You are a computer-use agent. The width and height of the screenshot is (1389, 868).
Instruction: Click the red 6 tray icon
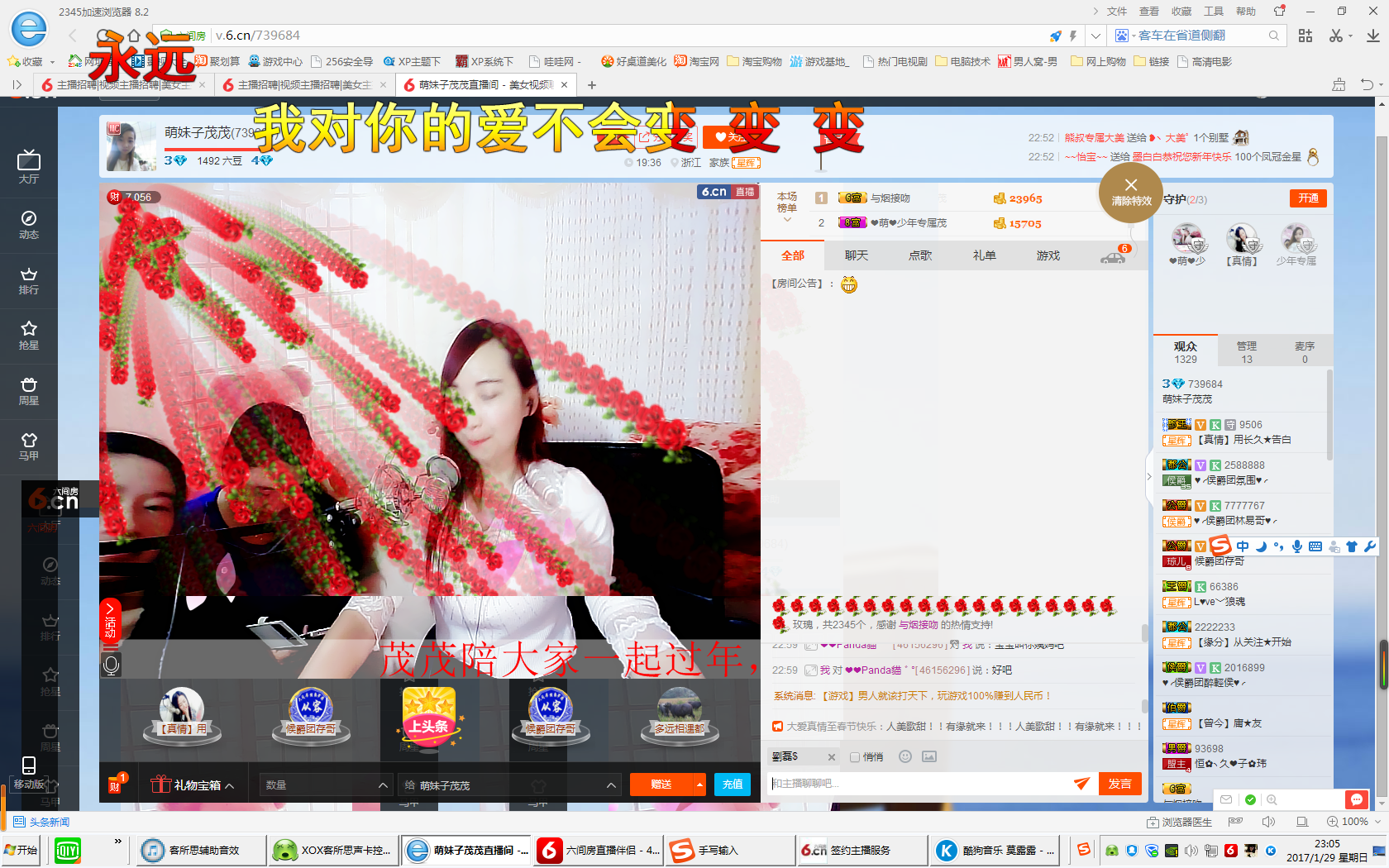1231,851
